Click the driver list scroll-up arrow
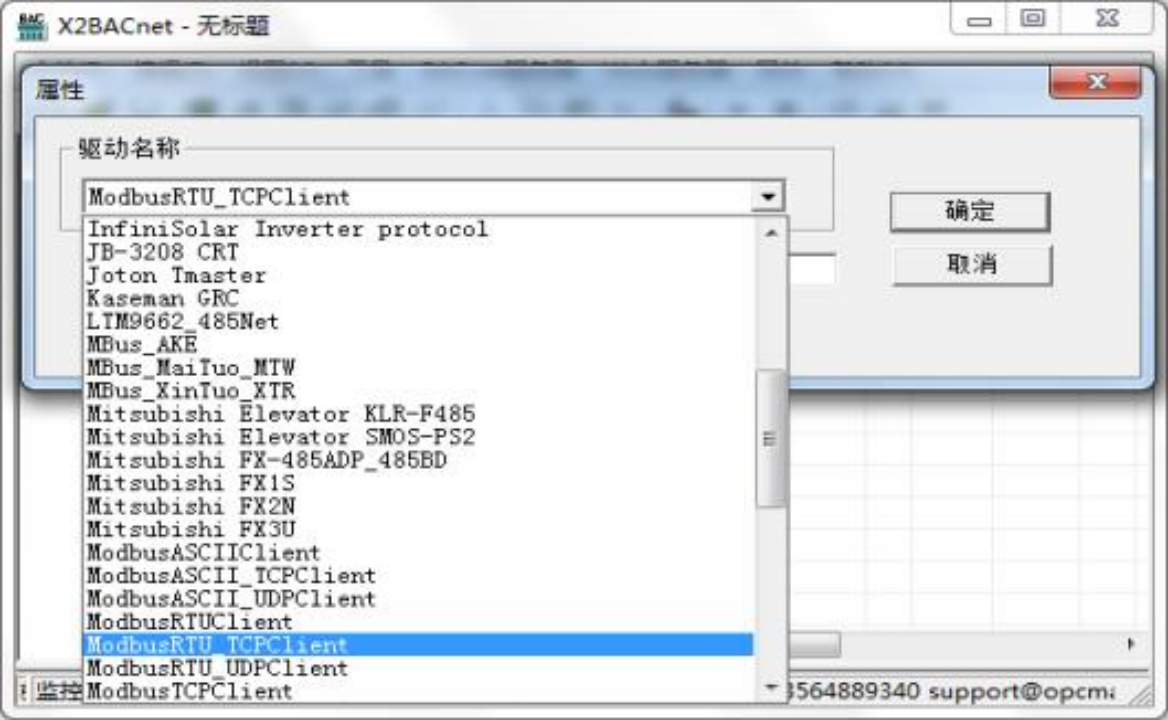This screenshot has height=720, width=1168. click(x=771, y=232)
